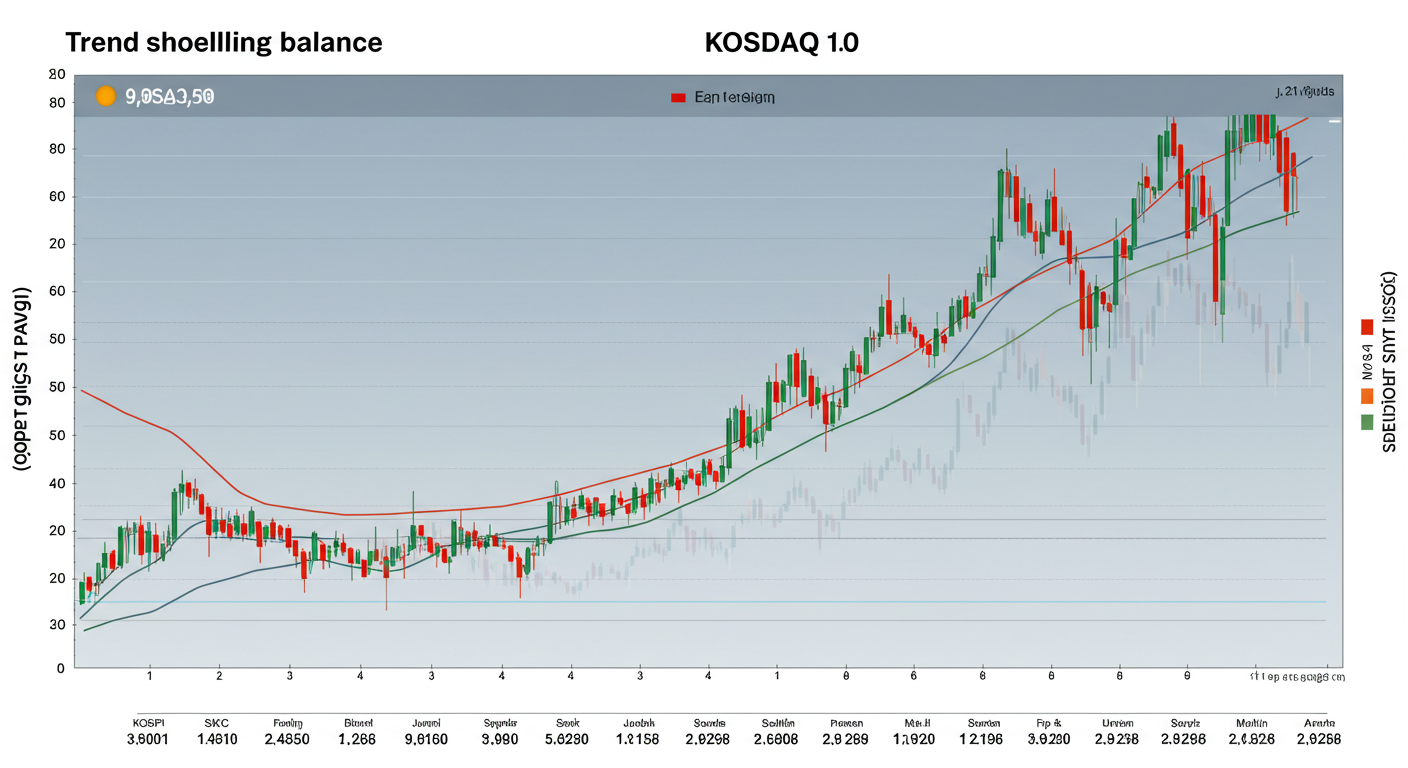Select the 'KOSPI' ticker entry
The width and height of the screenshot is (1408, 768).
(x=148, y=723)
